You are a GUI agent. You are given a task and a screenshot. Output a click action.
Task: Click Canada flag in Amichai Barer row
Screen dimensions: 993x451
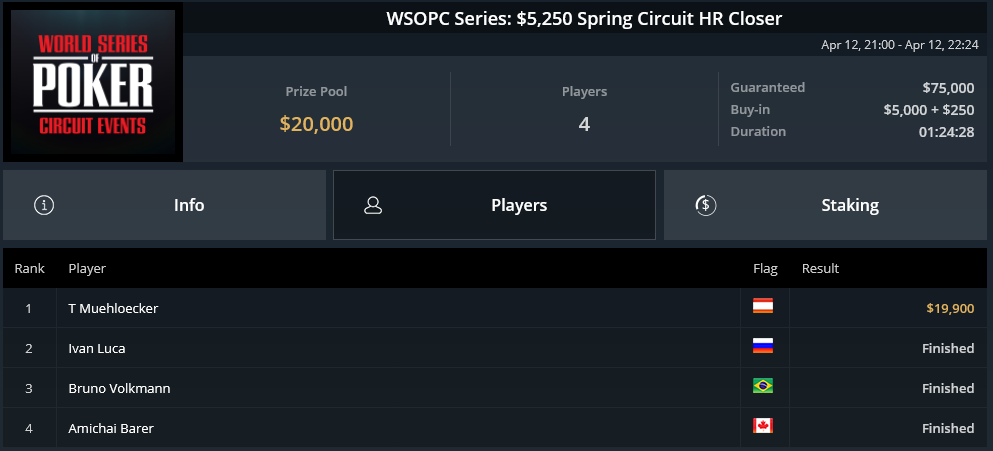762,426
